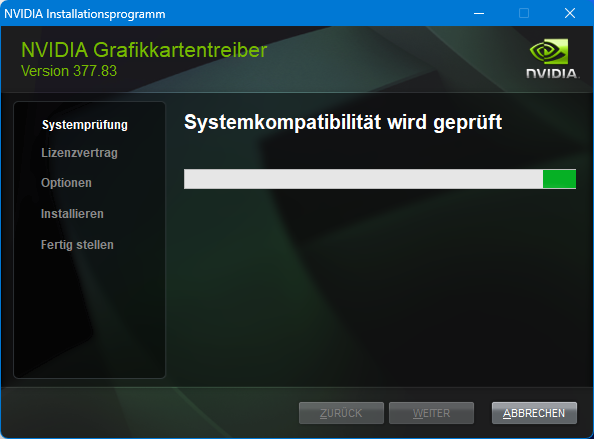The image size is (594, 439).
Task: Click the 'Version 377.83' text
Action: click(69, 71)
